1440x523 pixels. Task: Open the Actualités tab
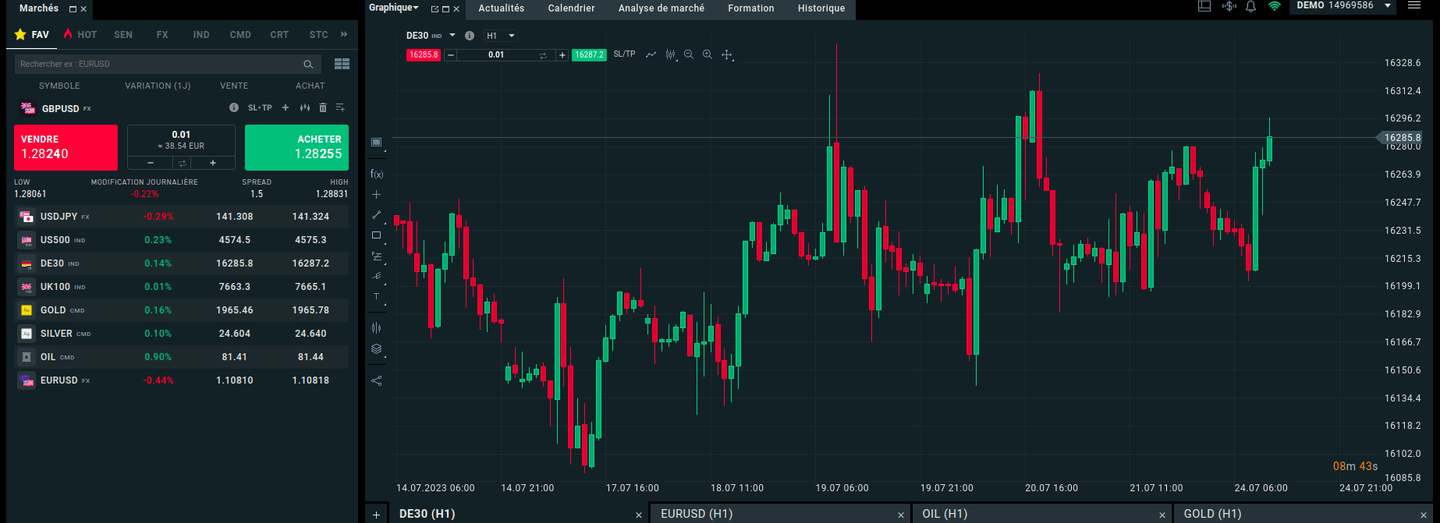pyautogui.click(x=501, y=8)
